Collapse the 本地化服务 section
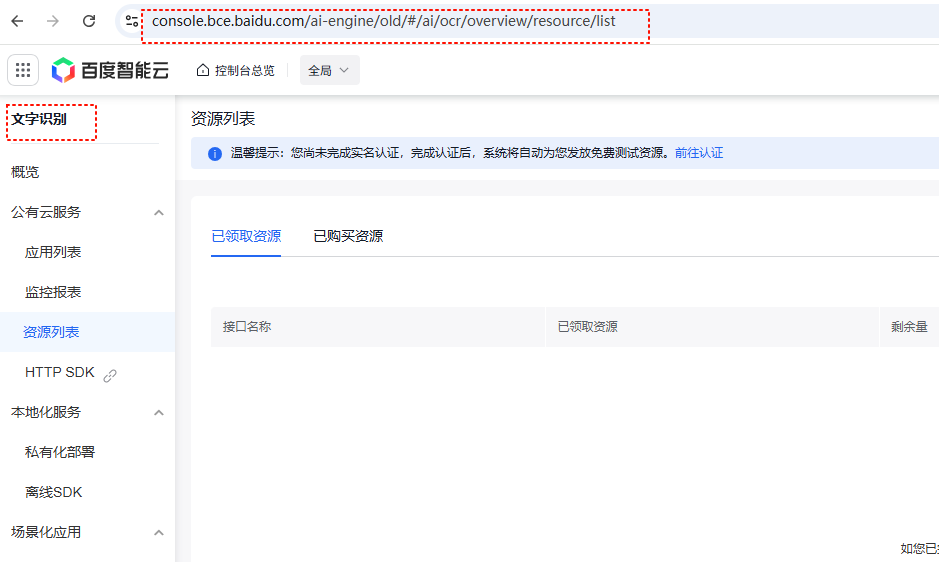Viewport: 939px width, 562px height. click(158, 413)
